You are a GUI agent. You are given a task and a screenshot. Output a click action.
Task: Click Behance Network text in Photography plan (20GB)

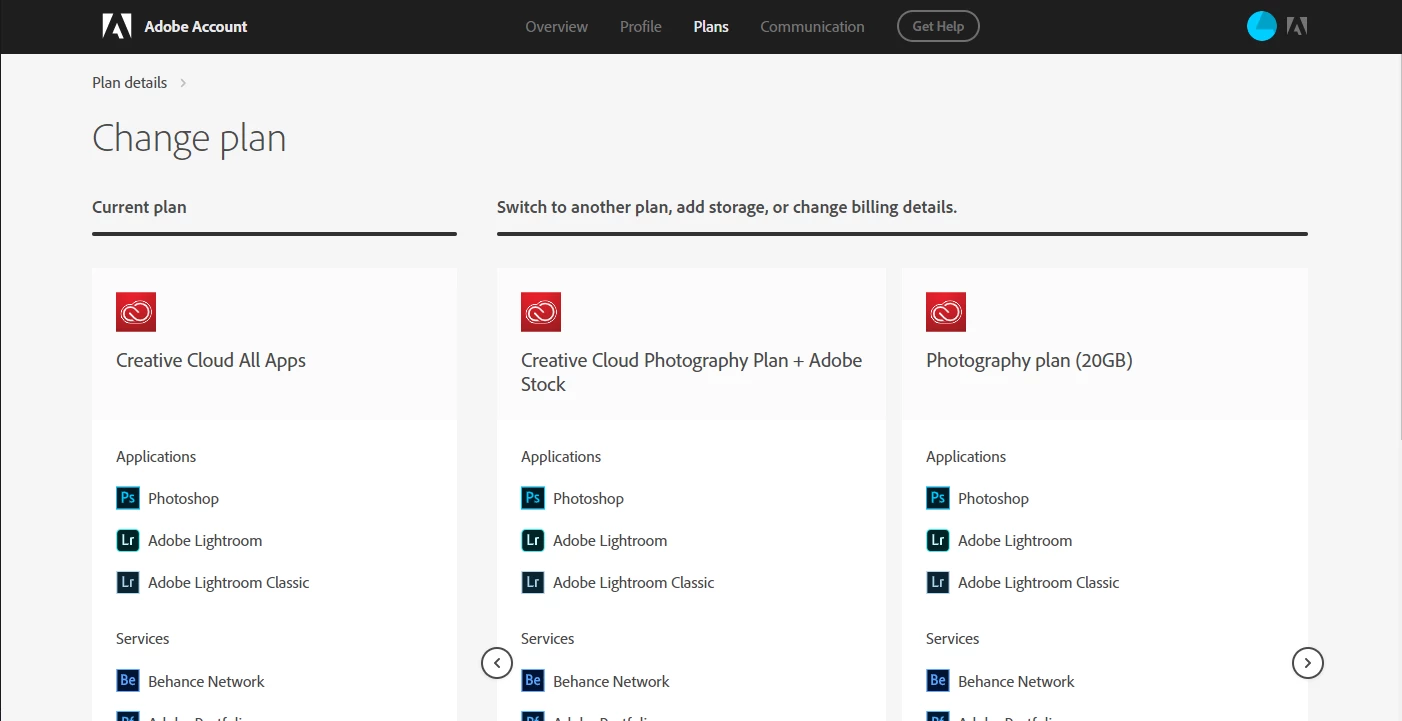(1016, 681)
